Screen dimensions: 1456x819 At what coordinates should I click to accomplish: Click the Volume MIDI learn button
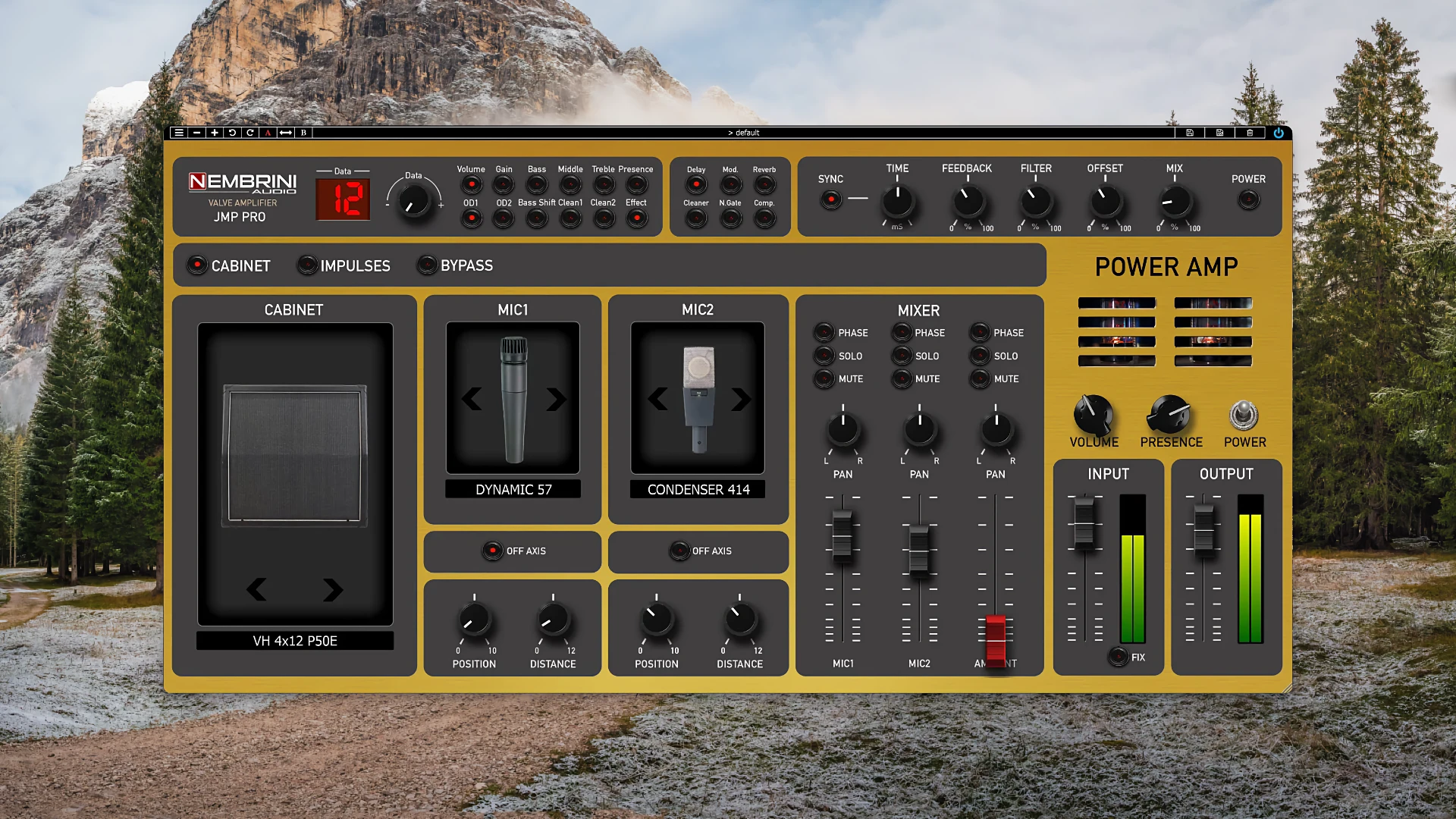pos(472,184)
